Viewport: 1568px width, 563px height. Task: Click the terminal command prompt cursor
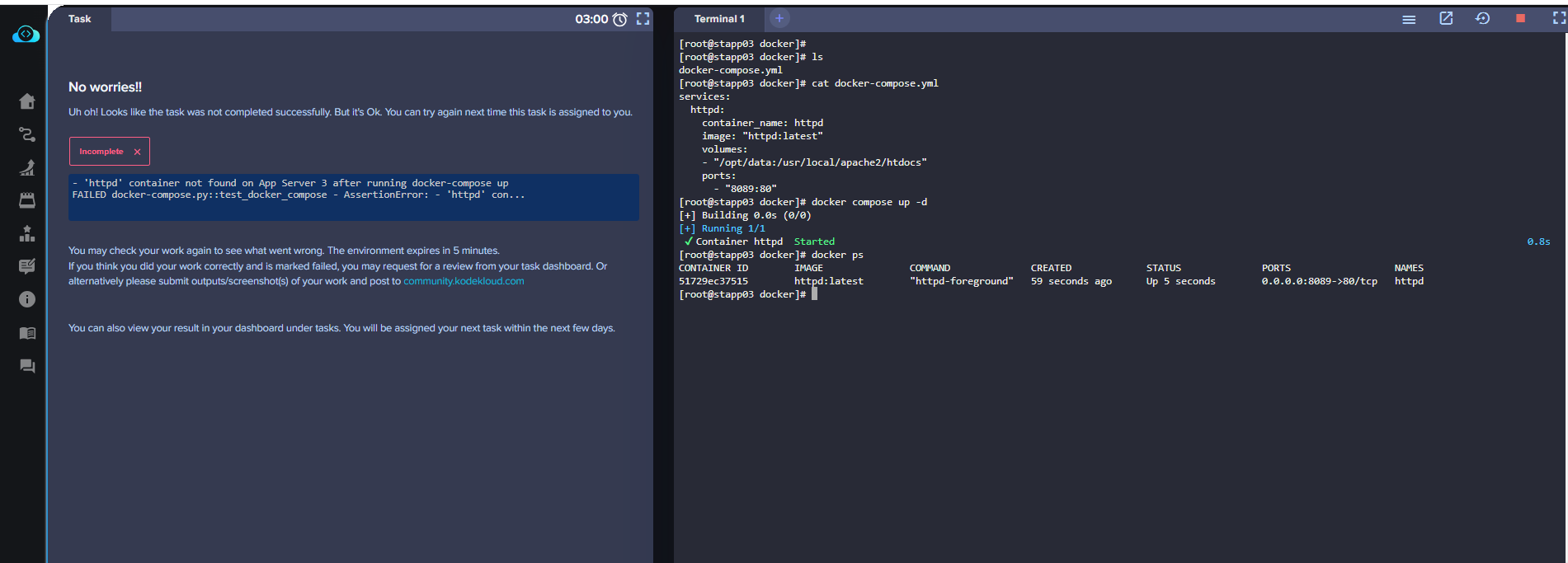[814, 294]
